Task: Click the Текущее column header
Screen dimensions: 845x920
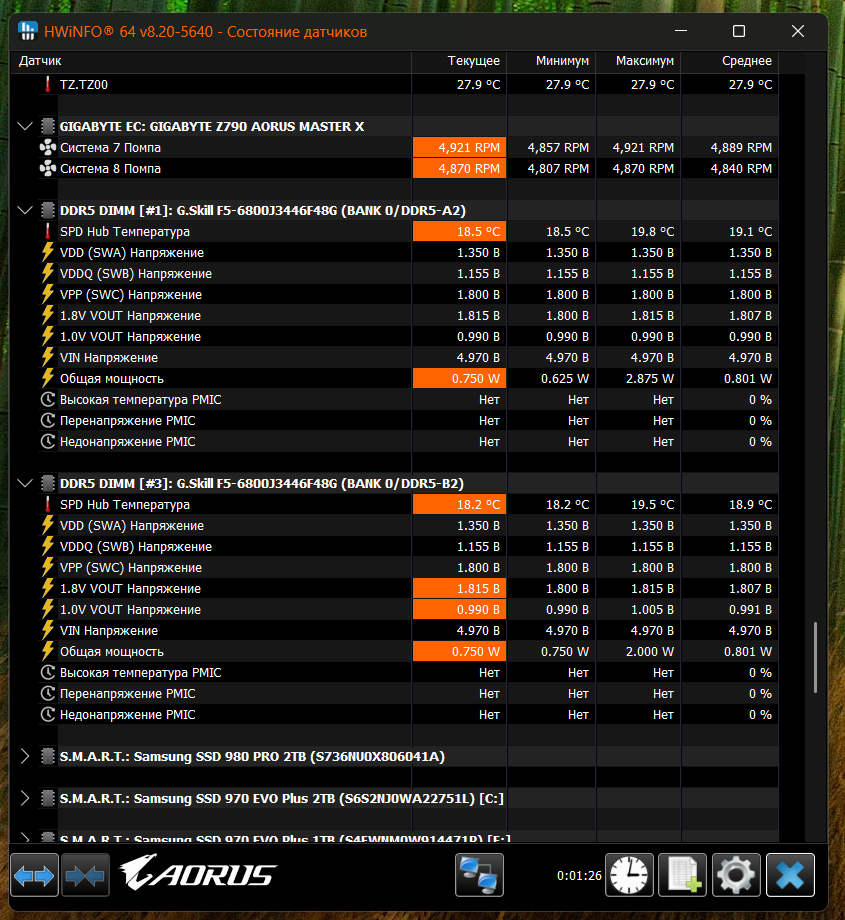Action: click(x=459, y=61)
